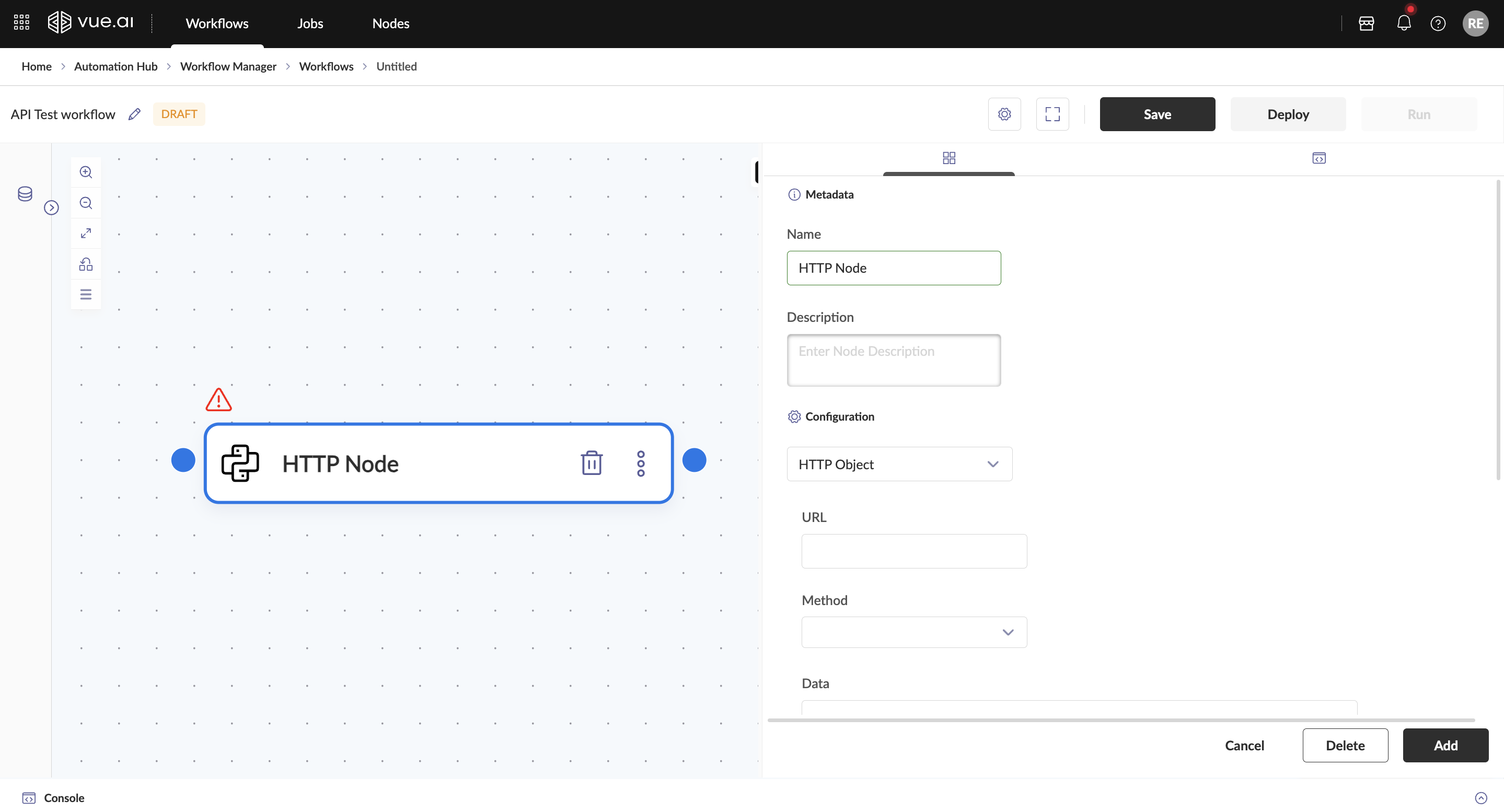Switch to the Jobs tab
This screenshot has height=812, width=1504.
[310, 24]
